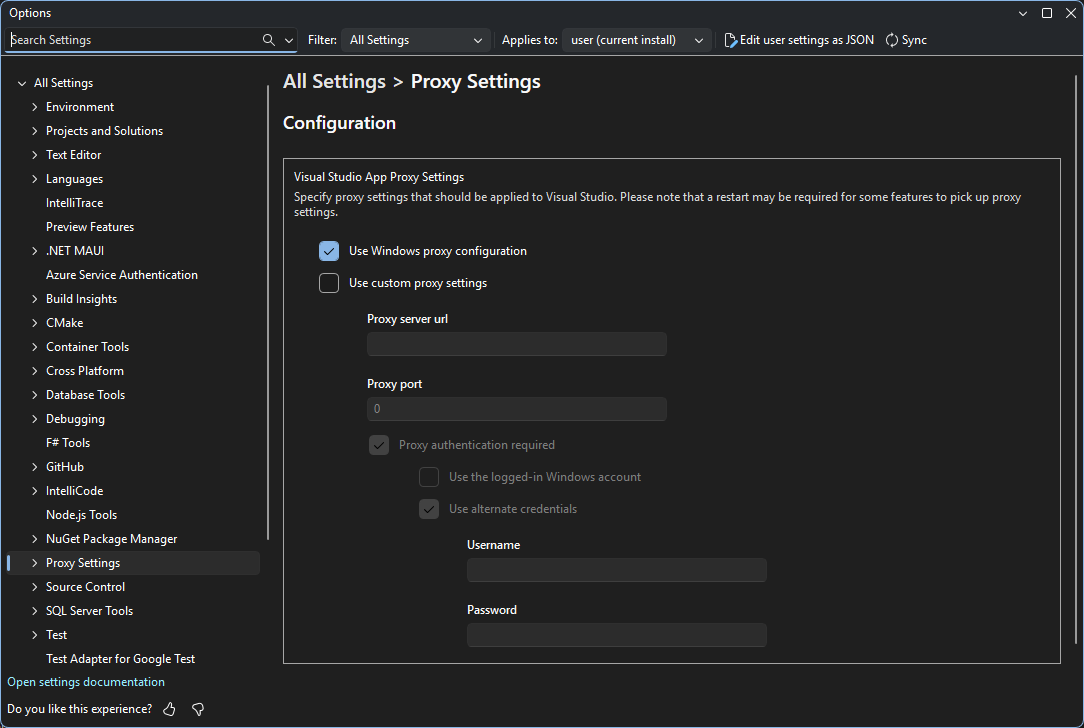Click the search magnifying glass icon
1084x728 pixels.
(x=266, y=39)
